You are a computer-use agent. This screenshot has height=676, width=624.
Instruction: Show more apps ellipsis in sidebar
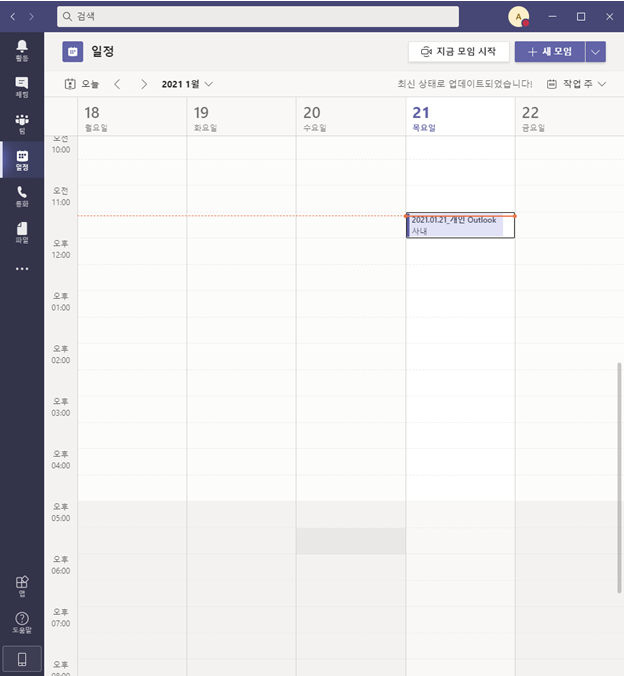pyautogui.click(x=22, y=269)
